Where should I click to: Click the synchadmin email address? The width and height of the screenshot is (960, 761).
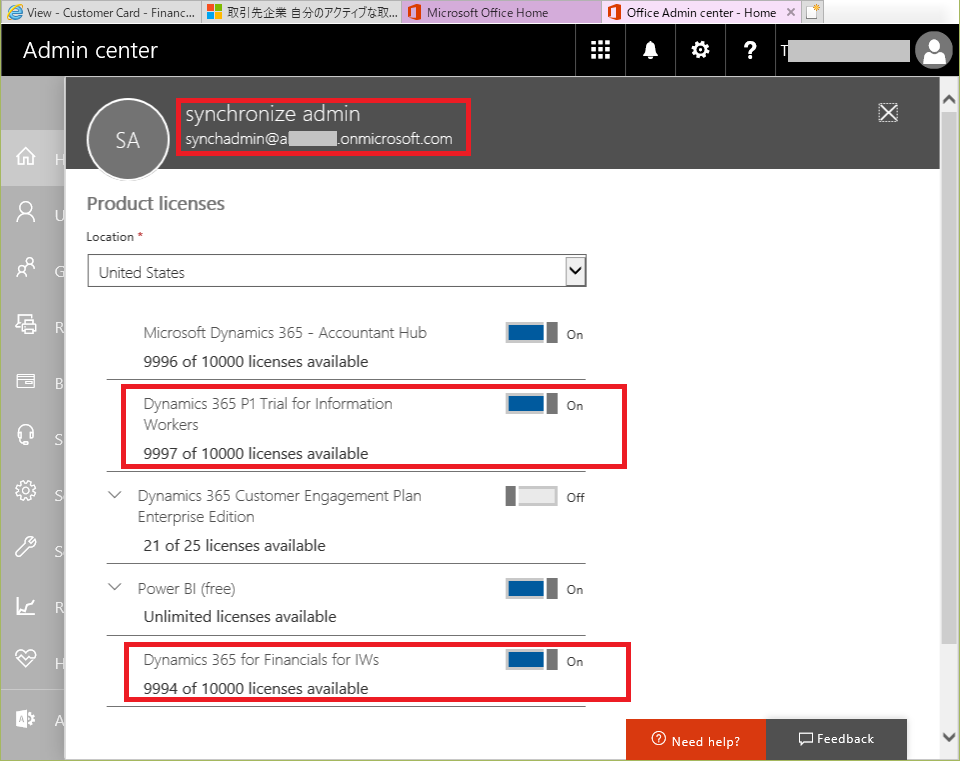pos(319,139)
